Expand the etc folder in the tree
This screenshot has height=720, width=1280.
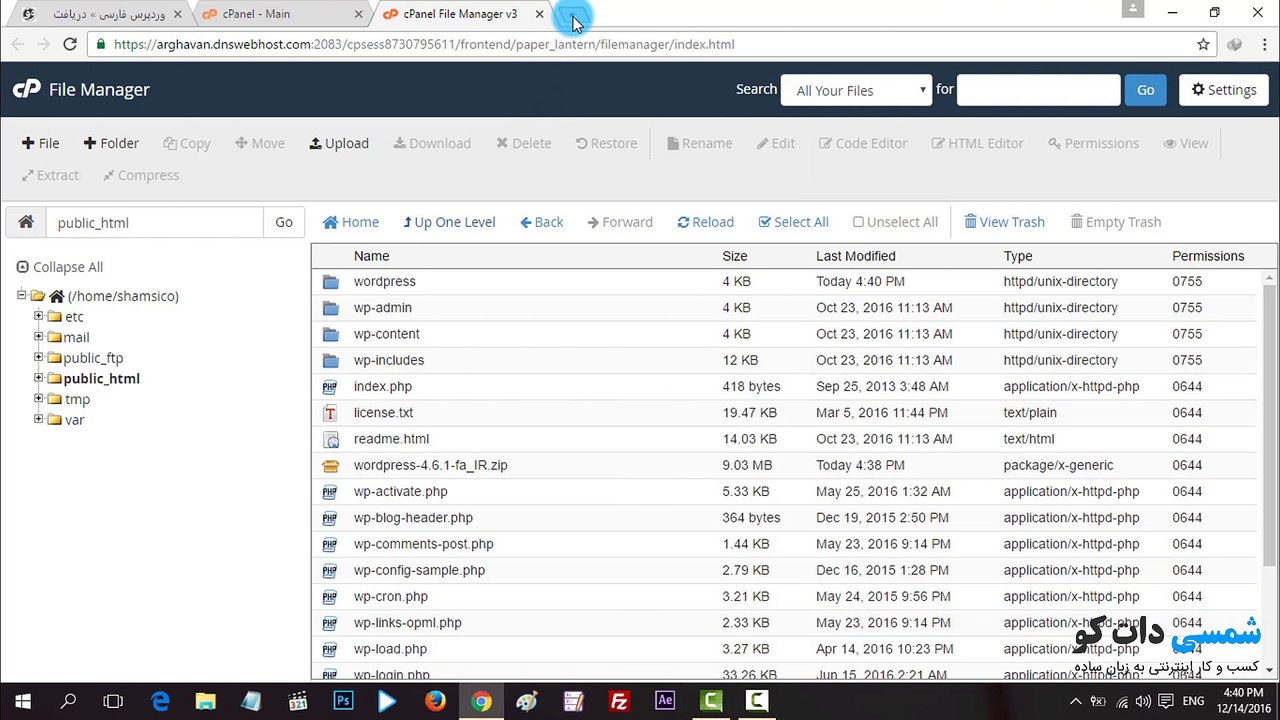[x=39, y=316]
